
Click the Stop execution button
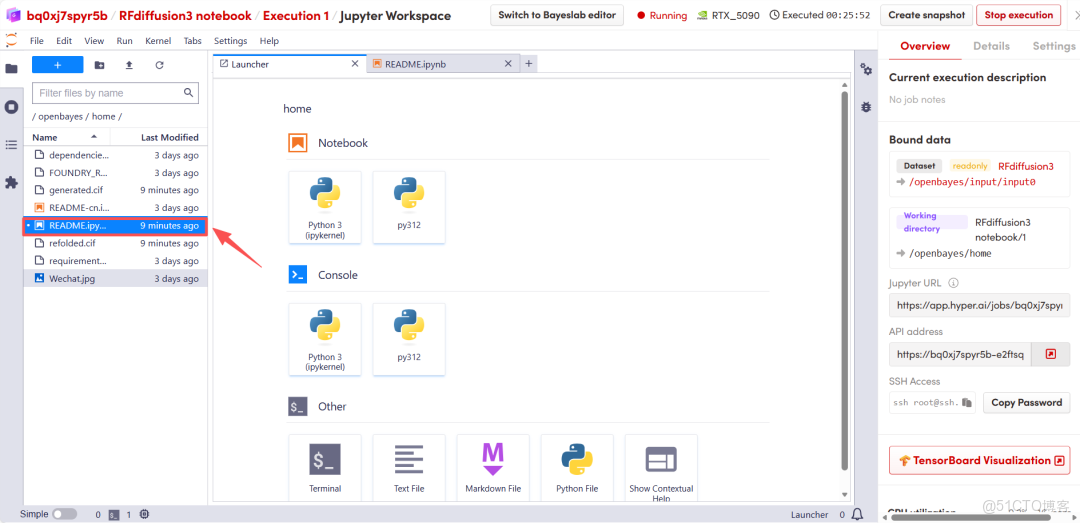click(1018, 15)
